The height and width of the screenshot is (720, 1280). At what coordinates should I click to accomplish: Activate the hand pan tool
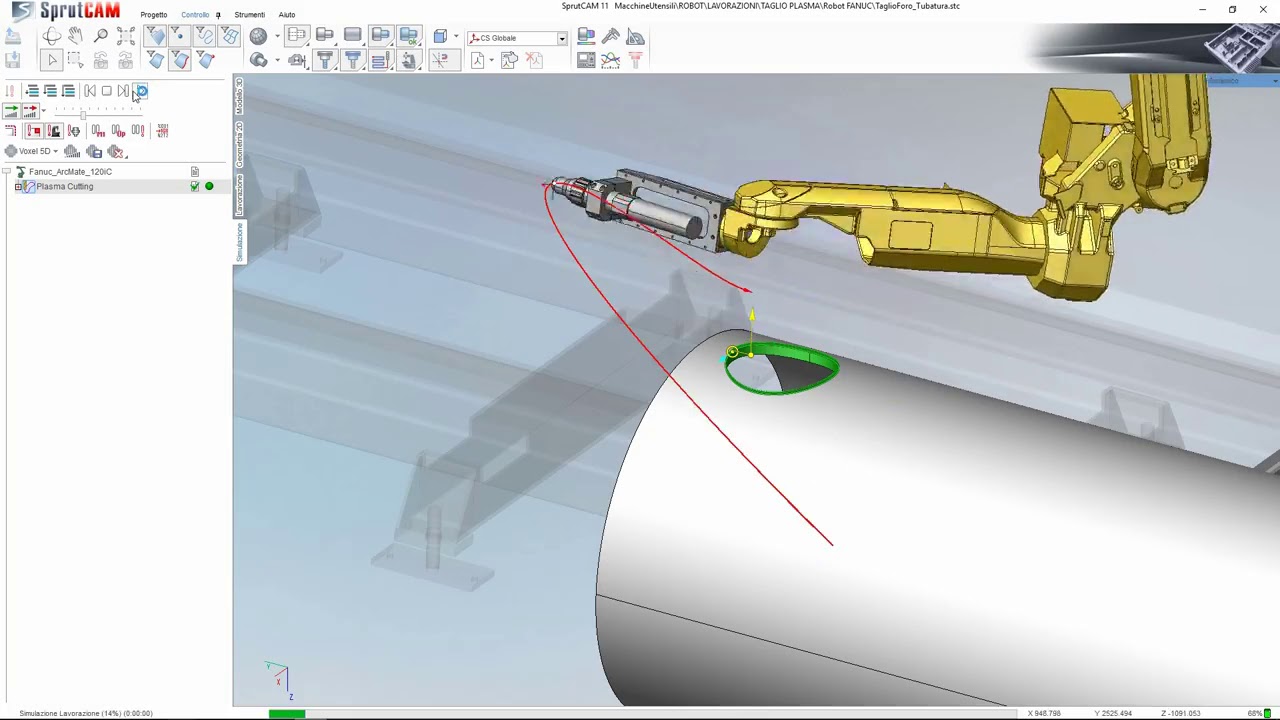(75, 35)
